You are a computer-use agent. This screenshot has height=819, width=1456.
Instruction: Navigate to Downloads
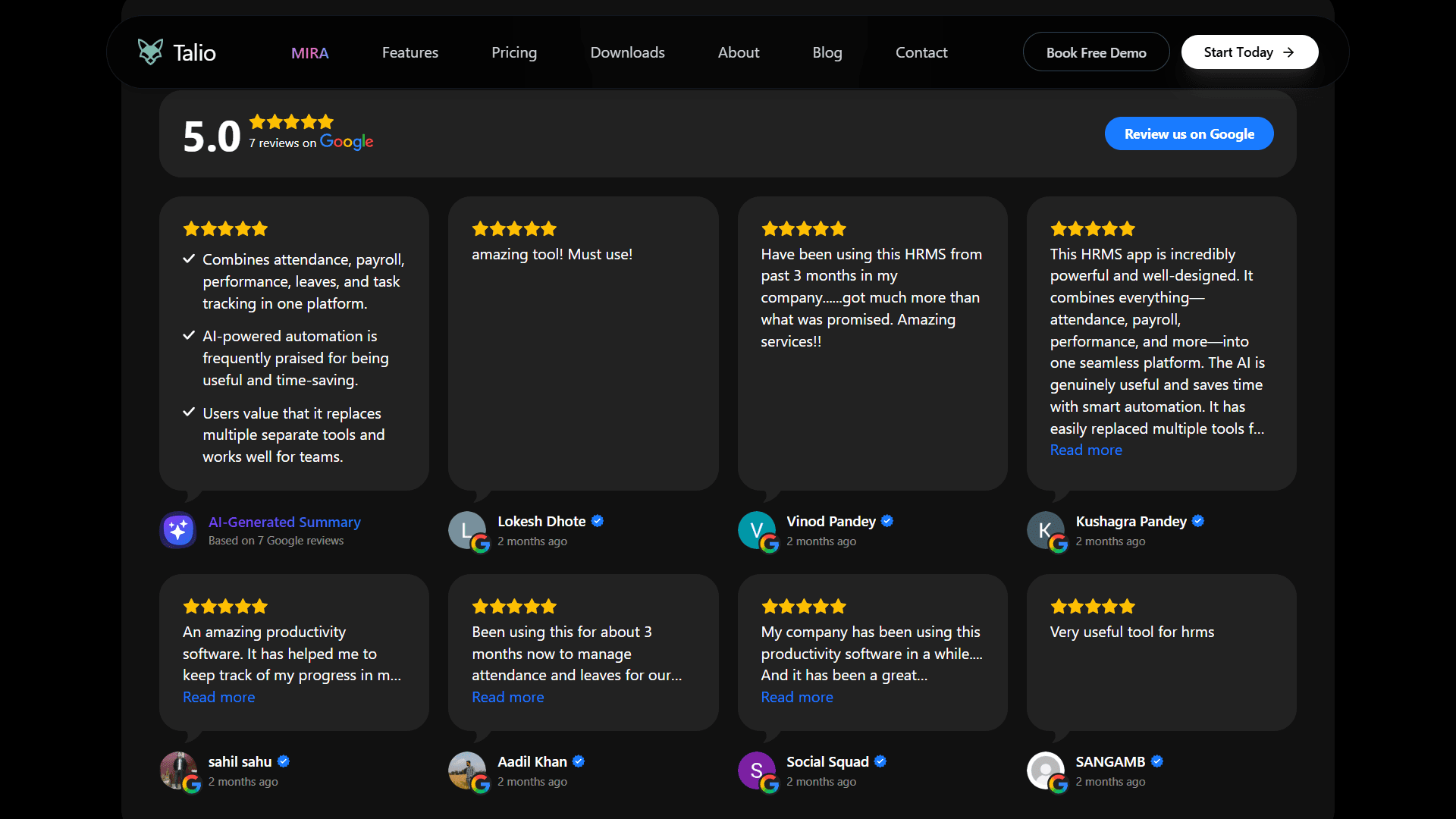(x=628, y=52)
